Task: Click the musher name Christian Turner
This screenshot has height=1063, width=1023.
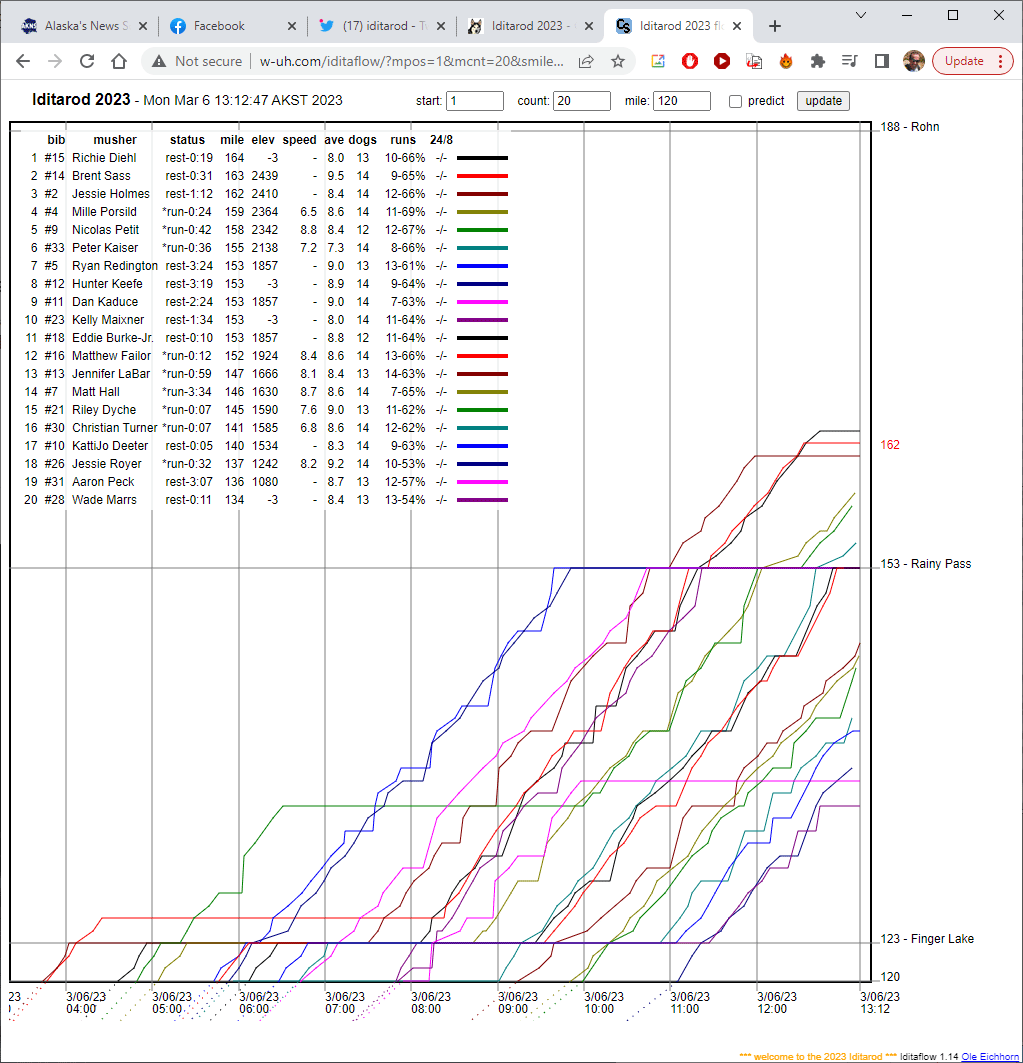Action: pos(115,428)
